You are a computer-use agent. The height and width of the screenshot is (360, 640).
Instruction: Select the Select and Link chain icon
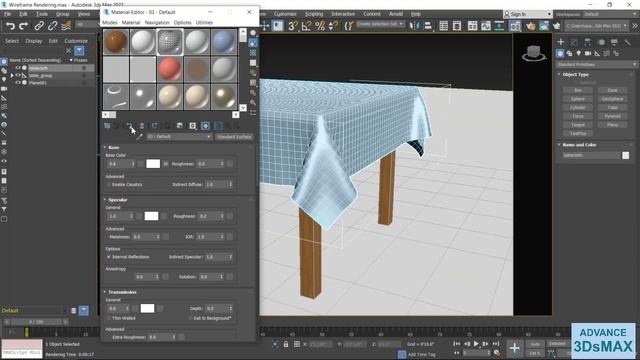(x=39, y=26)
